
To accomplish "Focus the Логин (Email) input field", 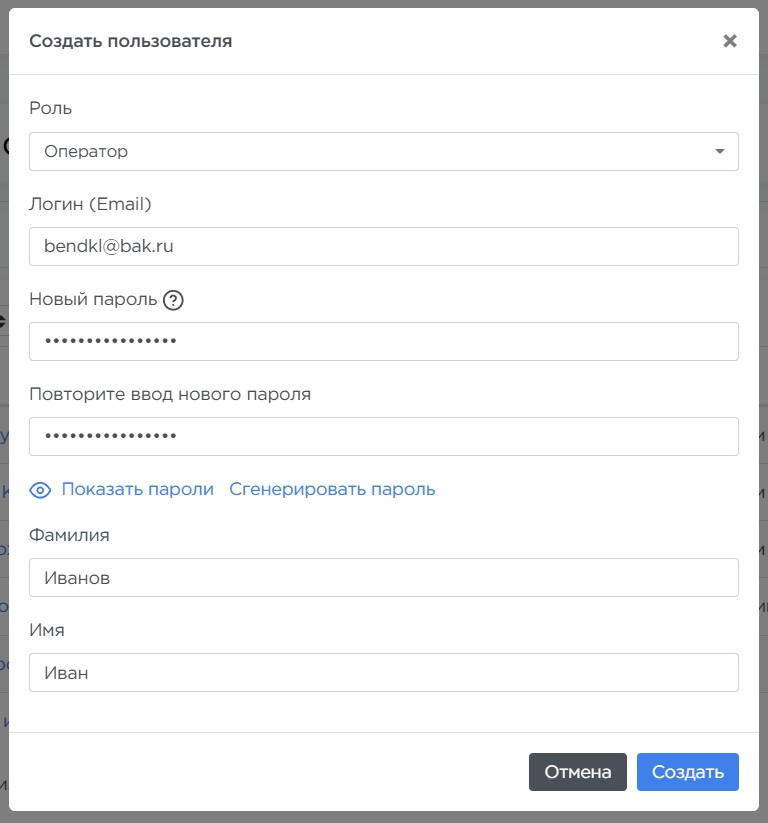I will point(383,246).
